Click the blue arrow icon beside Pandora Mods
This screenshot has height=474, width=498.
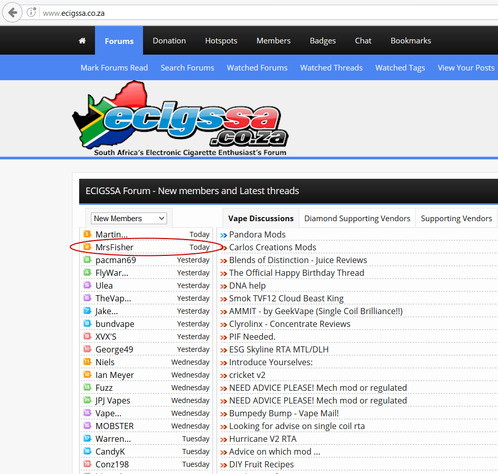[223, 235]
